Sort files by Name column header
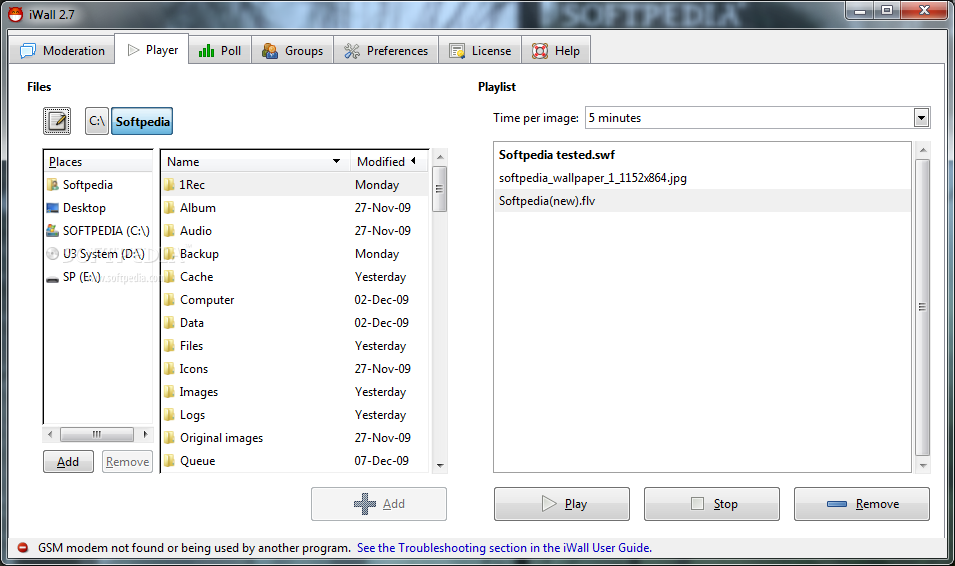Image resolution: width=955 pixels, height=566 pixels. 255,161
